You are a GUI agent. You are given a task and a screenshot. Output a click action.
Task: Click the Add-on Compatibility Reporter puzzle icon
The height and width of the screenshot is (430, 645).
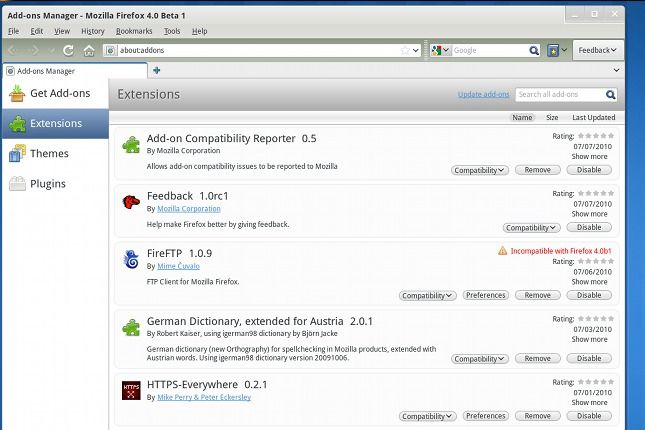pos(131,145)
